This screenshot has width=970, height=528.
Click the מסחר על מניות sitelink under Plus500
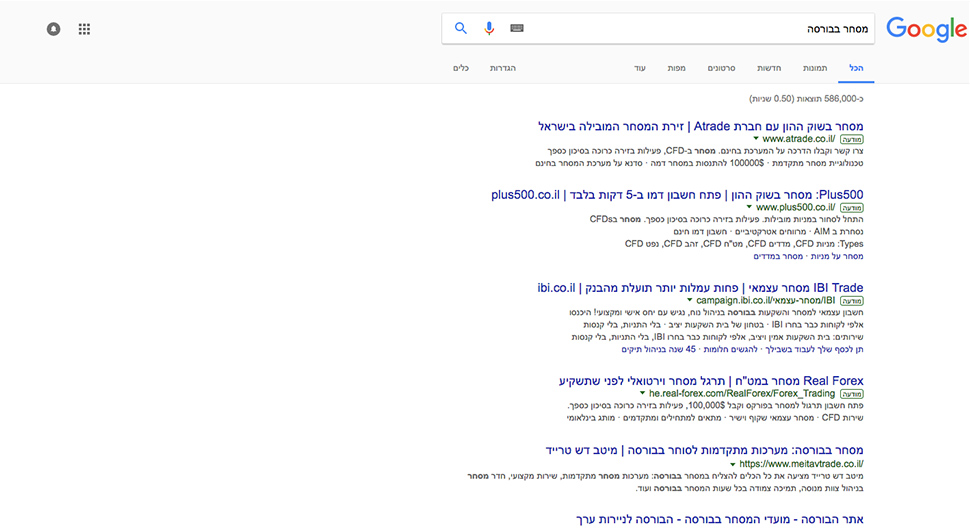point(837,256)
